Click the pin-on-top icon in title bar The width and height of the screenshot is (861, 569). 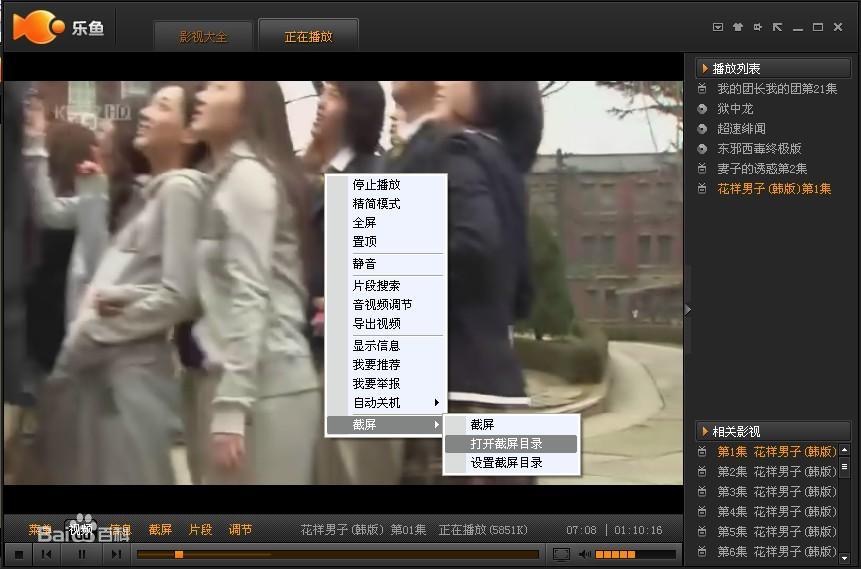[x=758, y=27]
